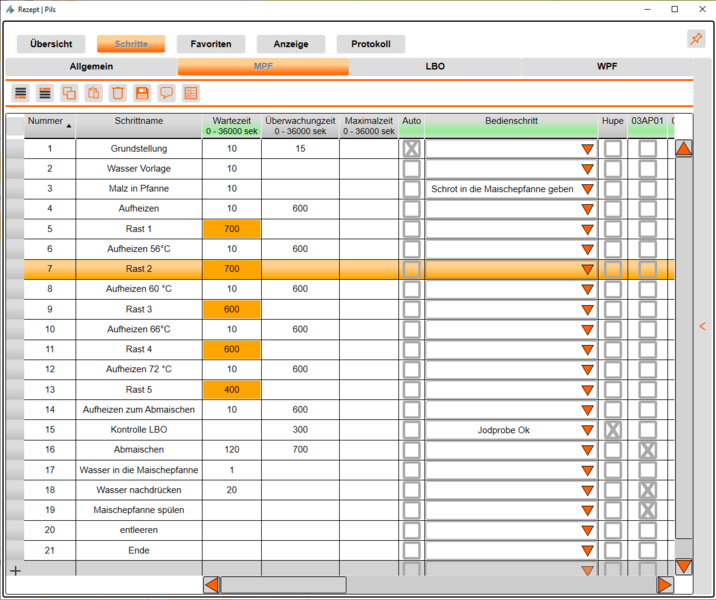Click the comment speech bubble icon
Image resolution: width=716 pixels, height=600 pixels.
166,93
